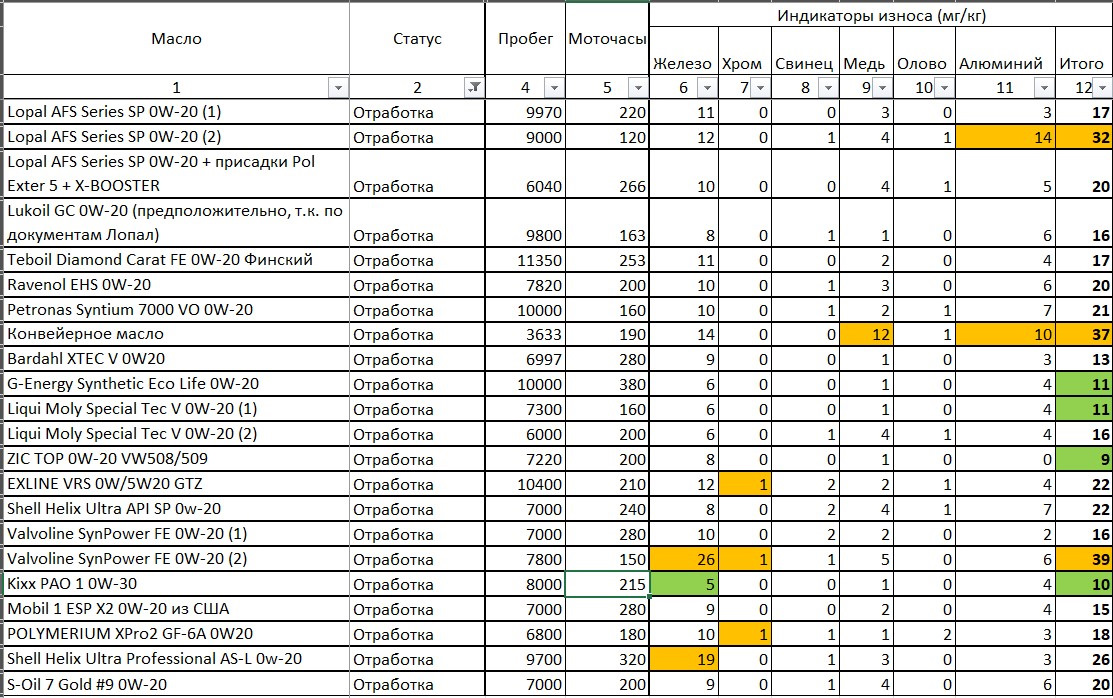
Task: Click cell 'Shell Helix Ultra API SP 0w-20'
Action: [176, 508]
